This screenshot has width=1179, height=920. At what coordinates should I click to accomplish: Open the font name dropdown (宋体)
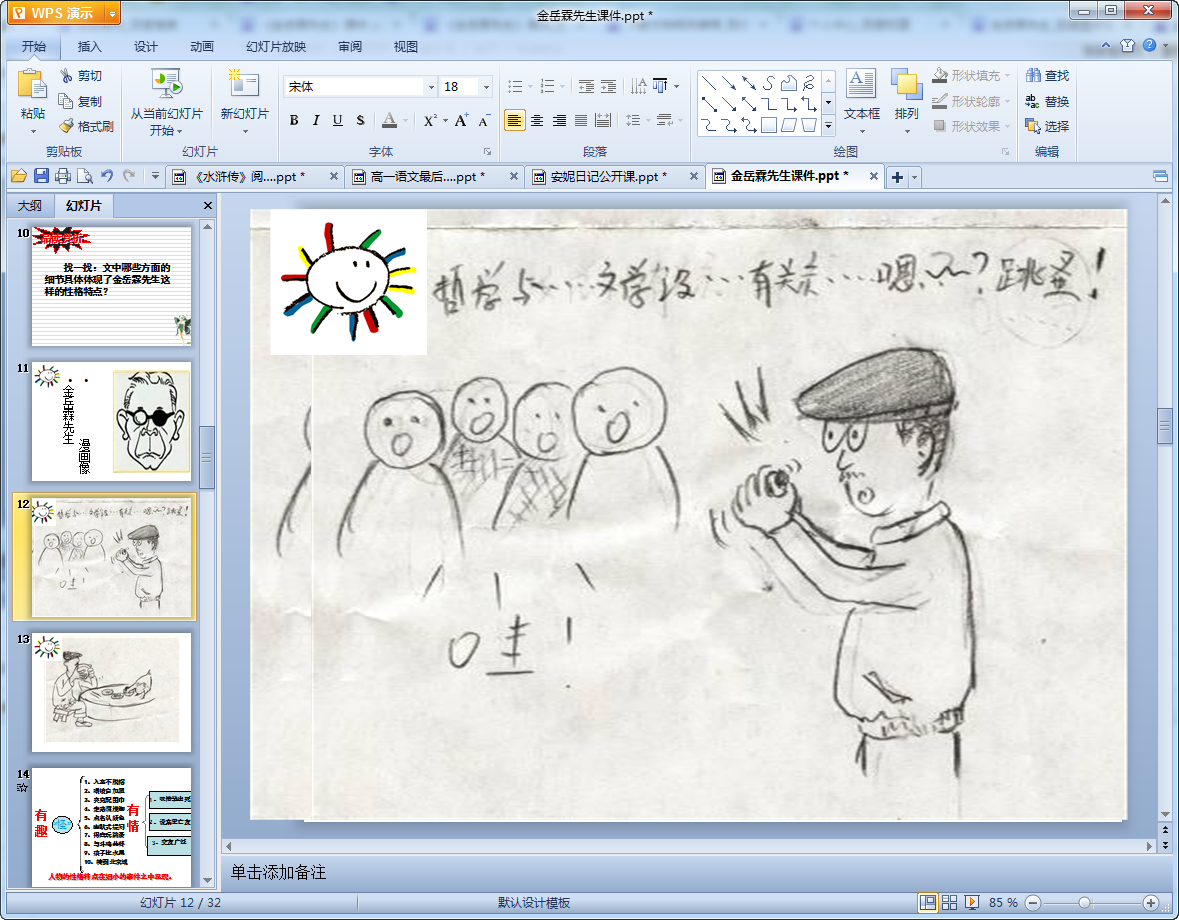(432, 87)
